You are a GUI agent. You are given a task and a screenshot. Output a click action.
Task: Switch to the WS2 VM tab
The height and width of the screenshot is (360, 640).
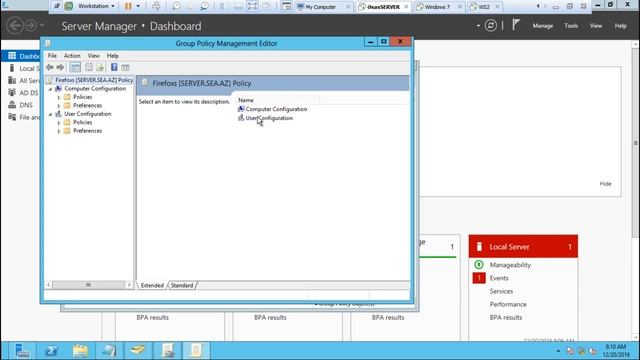(484, 7)
